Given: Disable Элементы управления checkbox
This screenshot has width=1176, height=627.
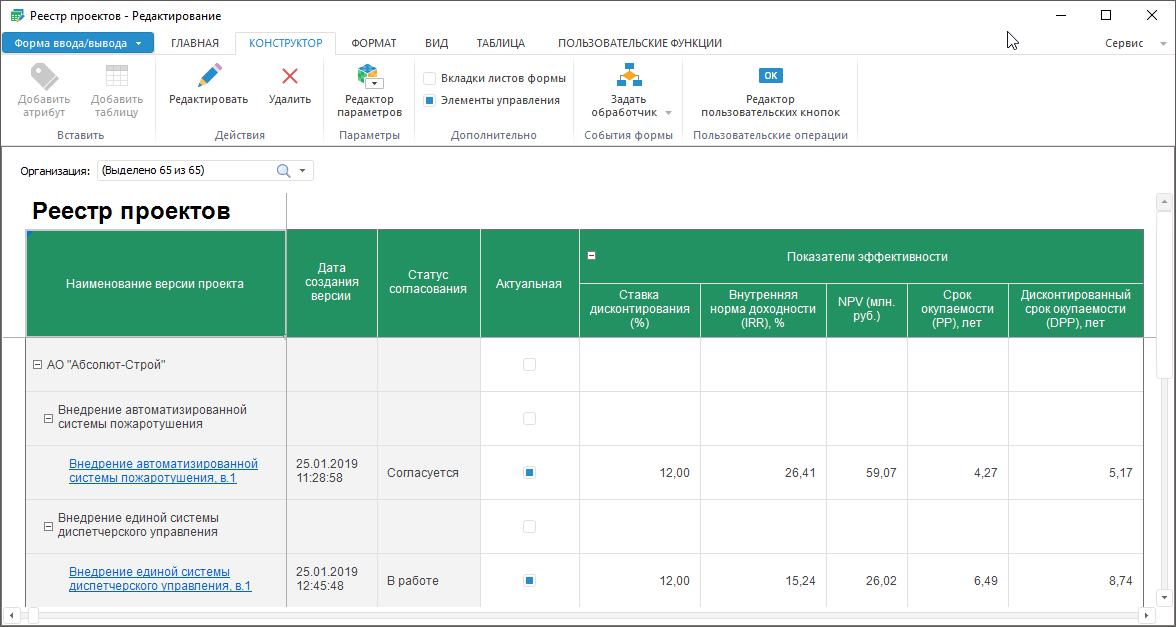Looking at the screenshot, I should (429, 100).
